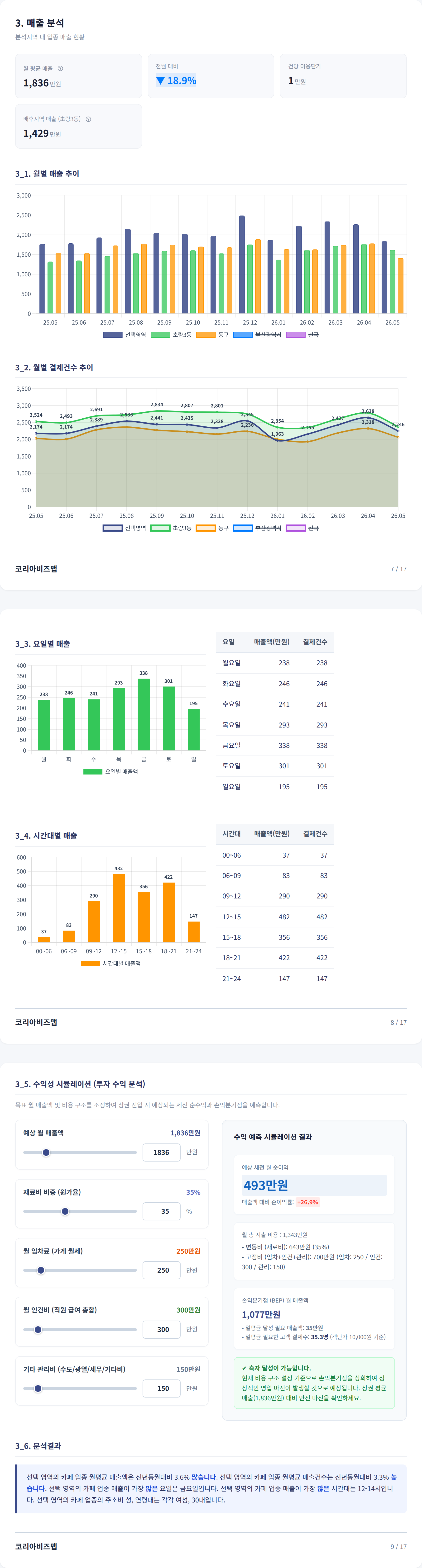Select the 18~21 row label in the 시간대 table
The image size is (422, 1568).
pos(231,958)
